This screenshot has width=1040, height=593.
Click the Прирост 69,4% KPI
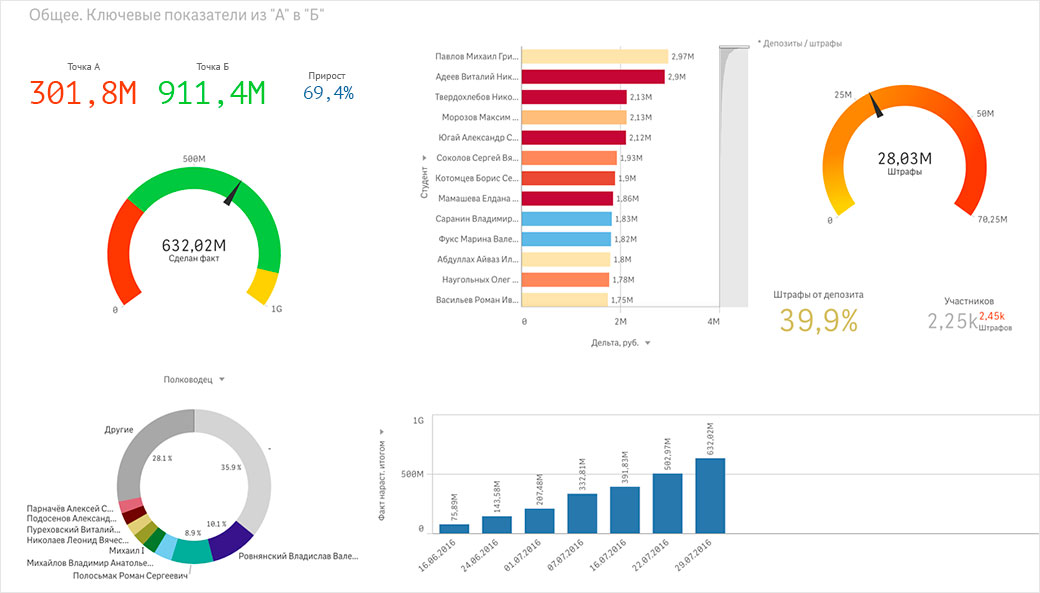[x=328, y=93]
